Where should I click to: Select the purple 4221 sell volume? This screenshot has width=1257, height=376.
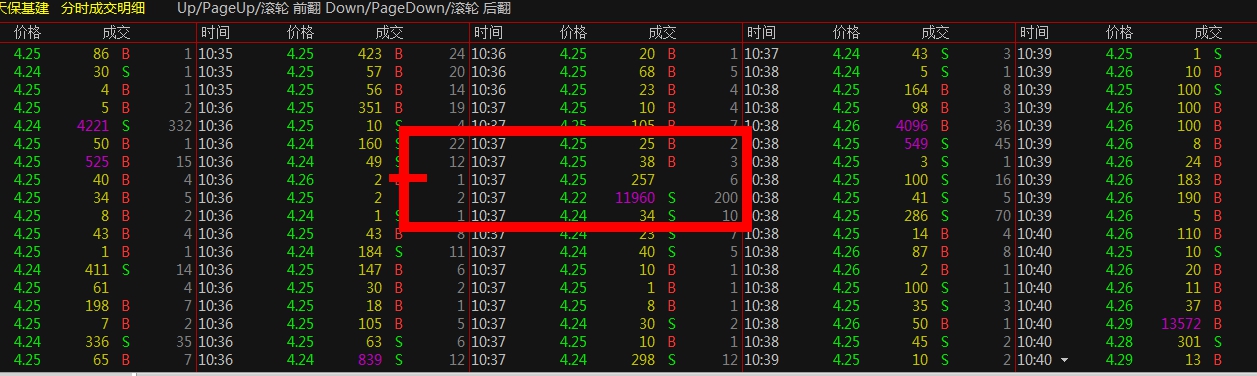tap(92, 126)
